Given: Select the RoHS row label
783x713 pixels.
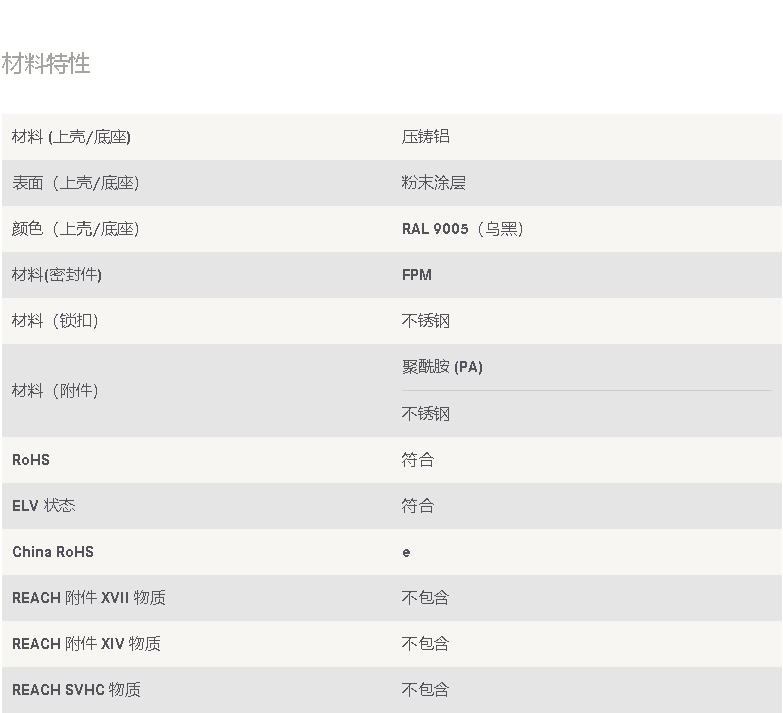Looking at the screenshot, I should pos(31,460).
